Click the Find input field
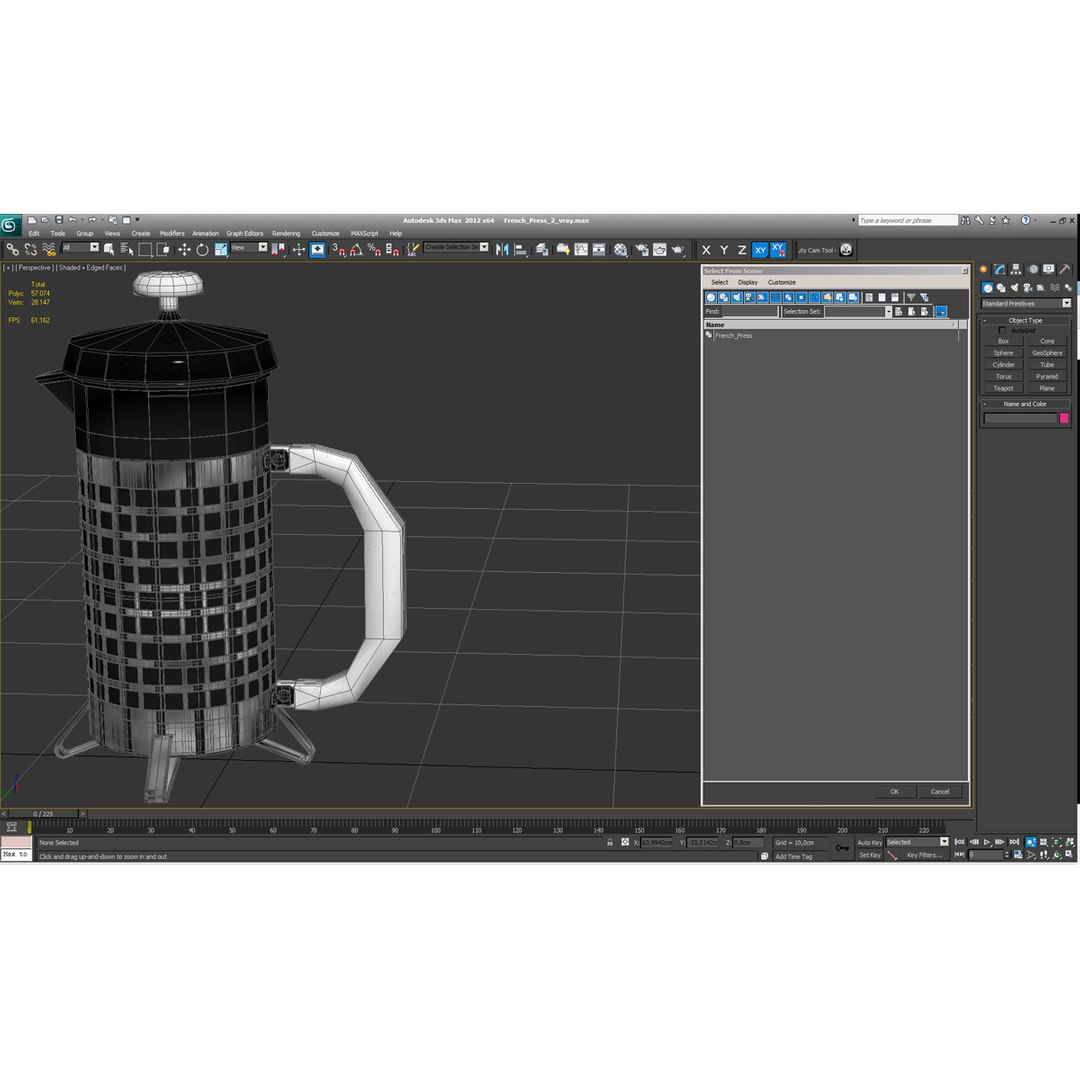The width and height of the screenshot is (1080, 1080). pos(749,312)
